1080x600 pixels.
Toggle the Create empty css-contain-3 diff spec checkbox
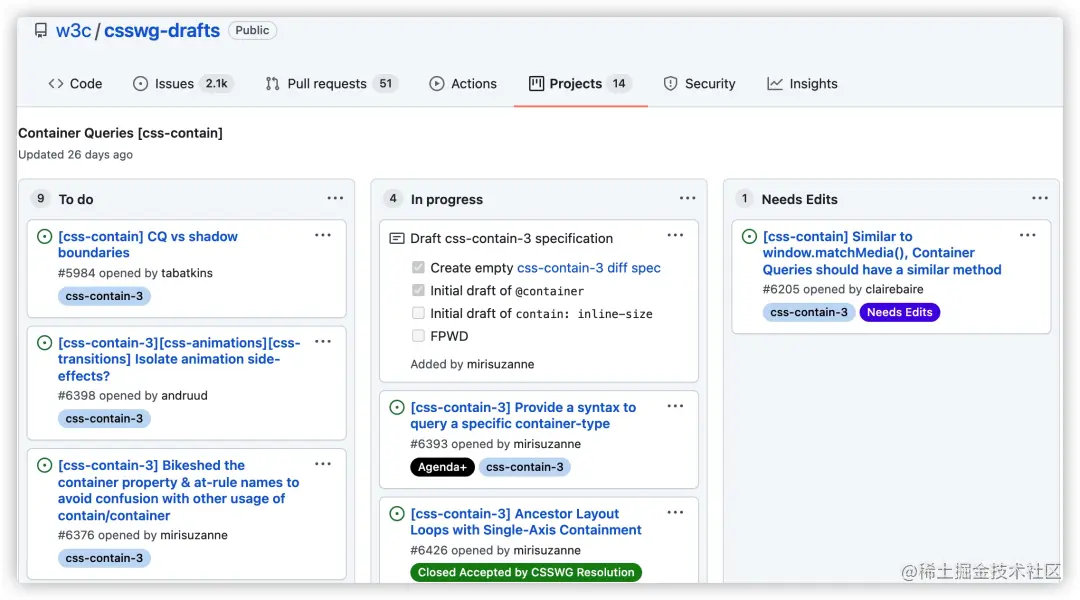tap(419, 268)
